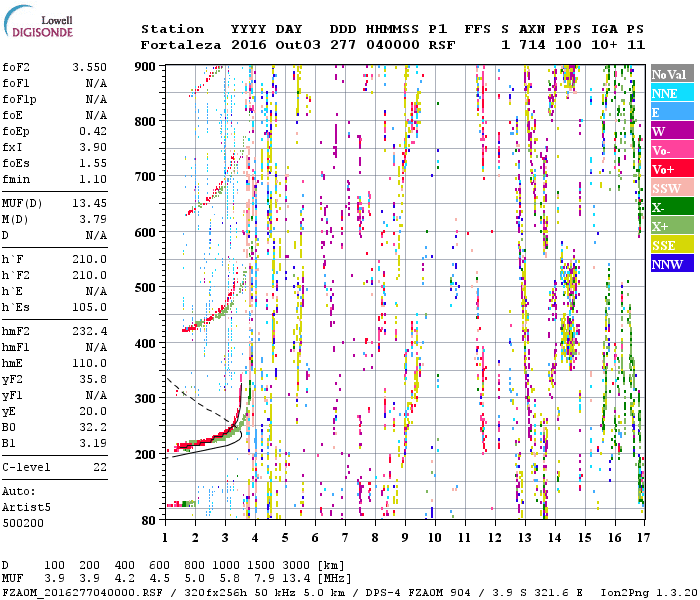The height and width of the screenshot is (600, 700).
Task: Click the fxI value 3.90
Action: coord(93,147)
